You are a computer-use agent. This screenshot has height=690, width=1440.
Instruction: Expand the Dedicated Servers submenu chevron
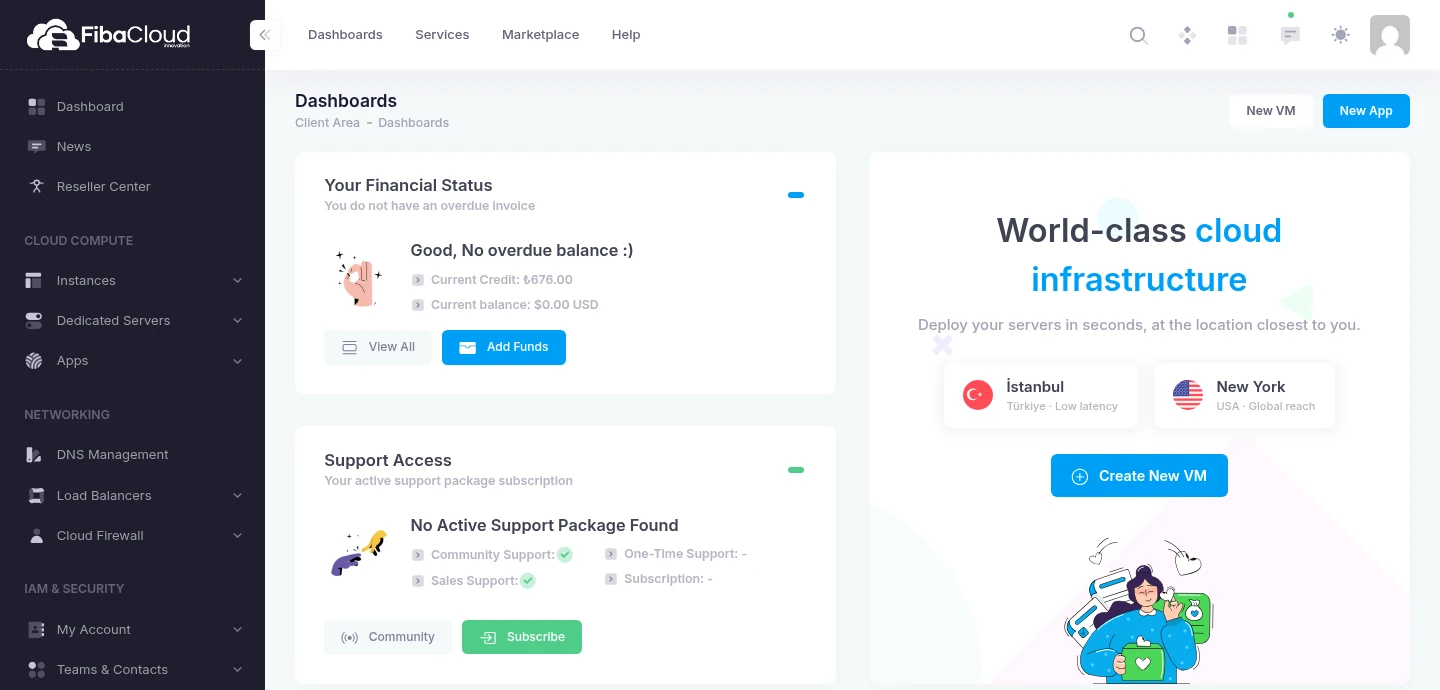pyautogui.click(x=237, y=321)
